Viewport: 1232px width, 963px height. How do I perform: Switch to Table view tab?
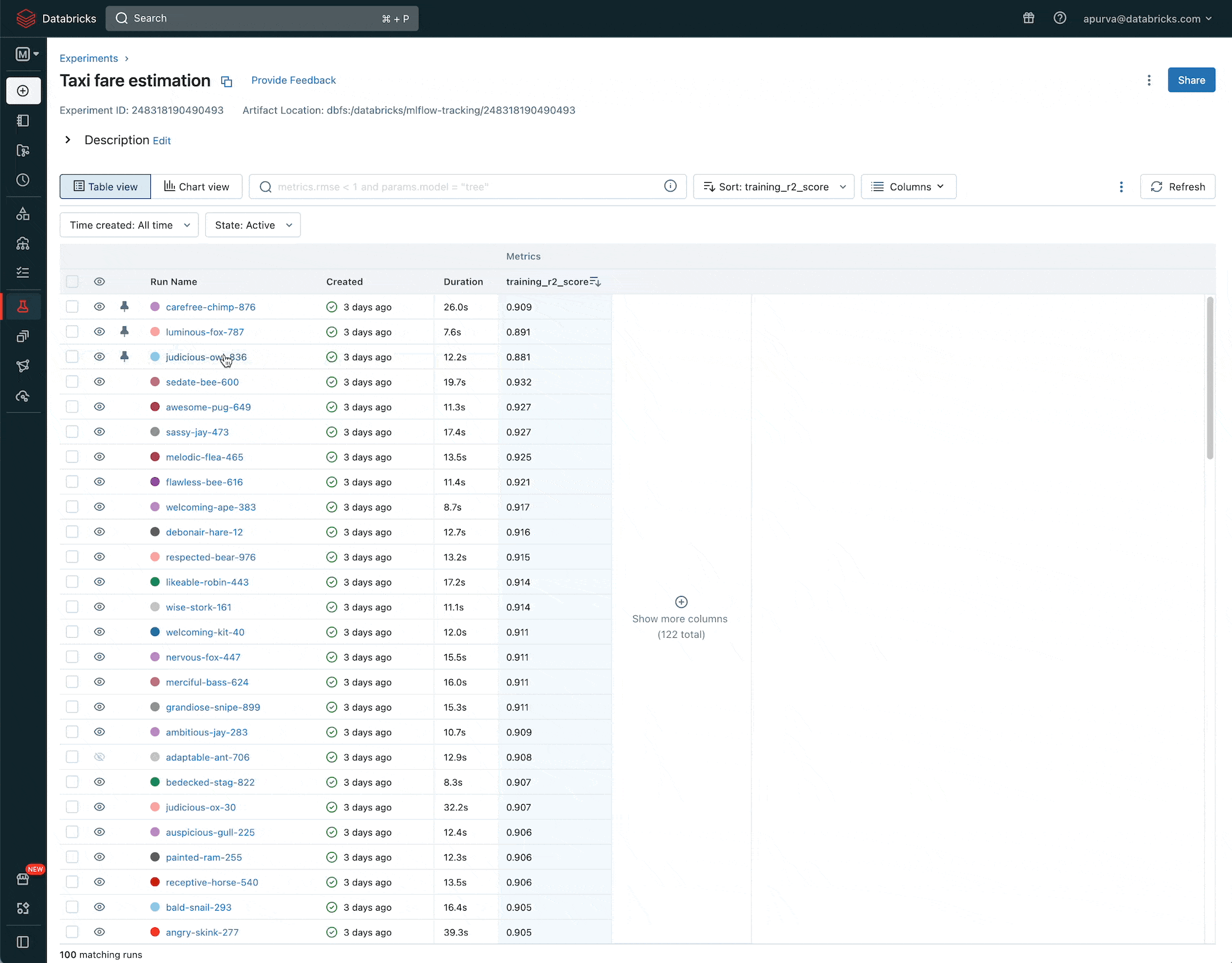[x=105, y=186]
